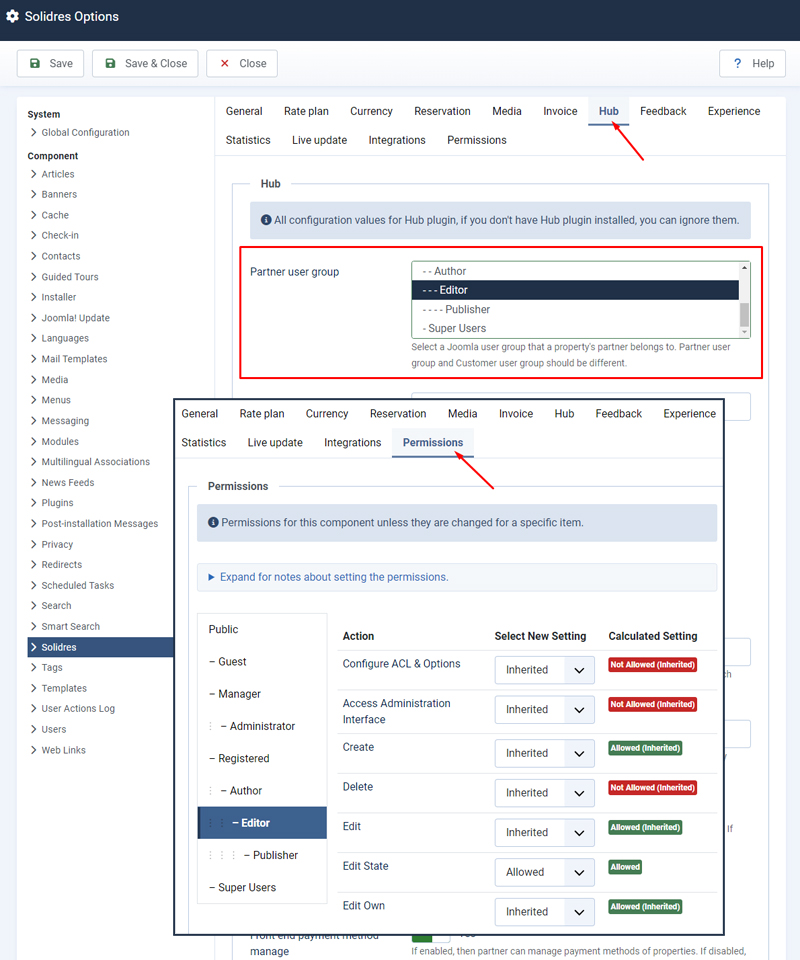Image resolution: width=800 pixels, height=960 pixels.
Task: Click the Save & Close disk icon
Action: [x=111, y=63]
